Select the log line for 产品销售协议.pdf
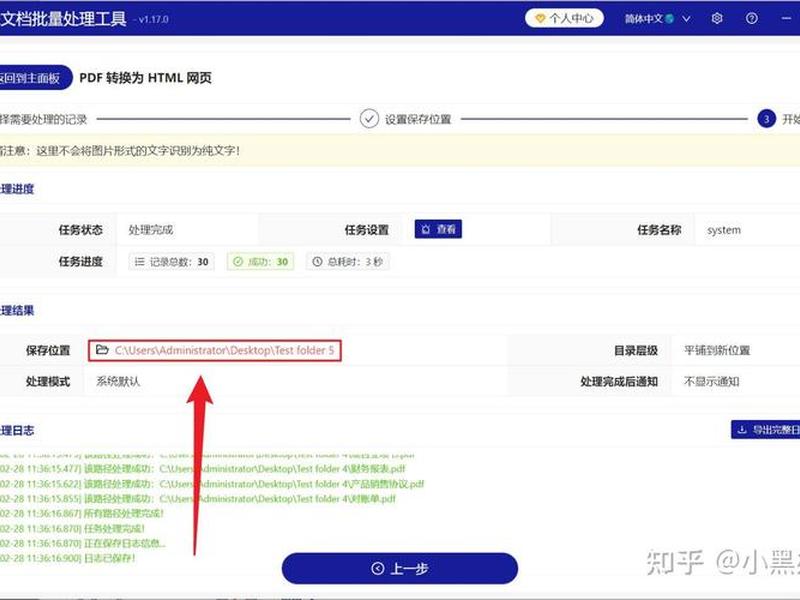The height and width of the screenshot is (600, 800). 212,483
